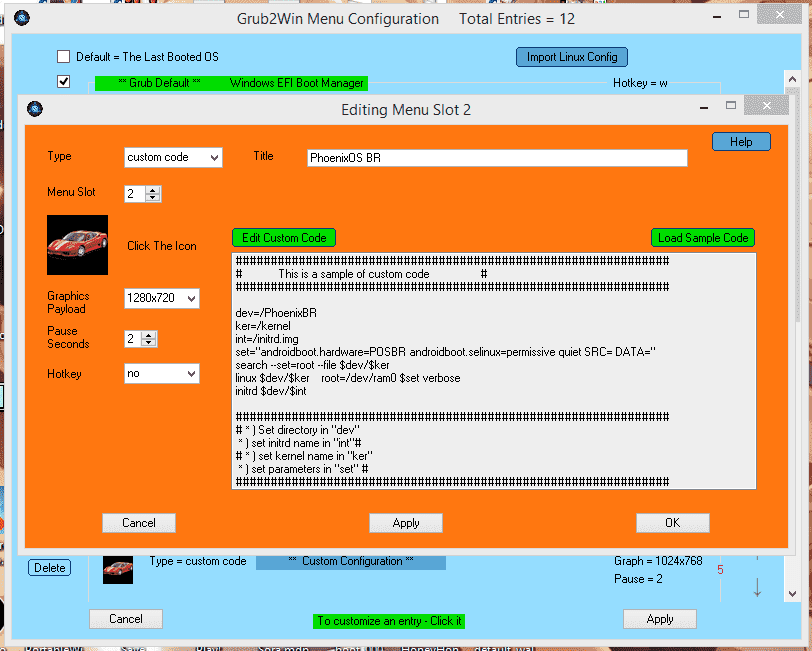Screen dimensions: 812x651
Task: Enable Default = The Last Booted OS checkbox
Action: click(x=64, y=57)
